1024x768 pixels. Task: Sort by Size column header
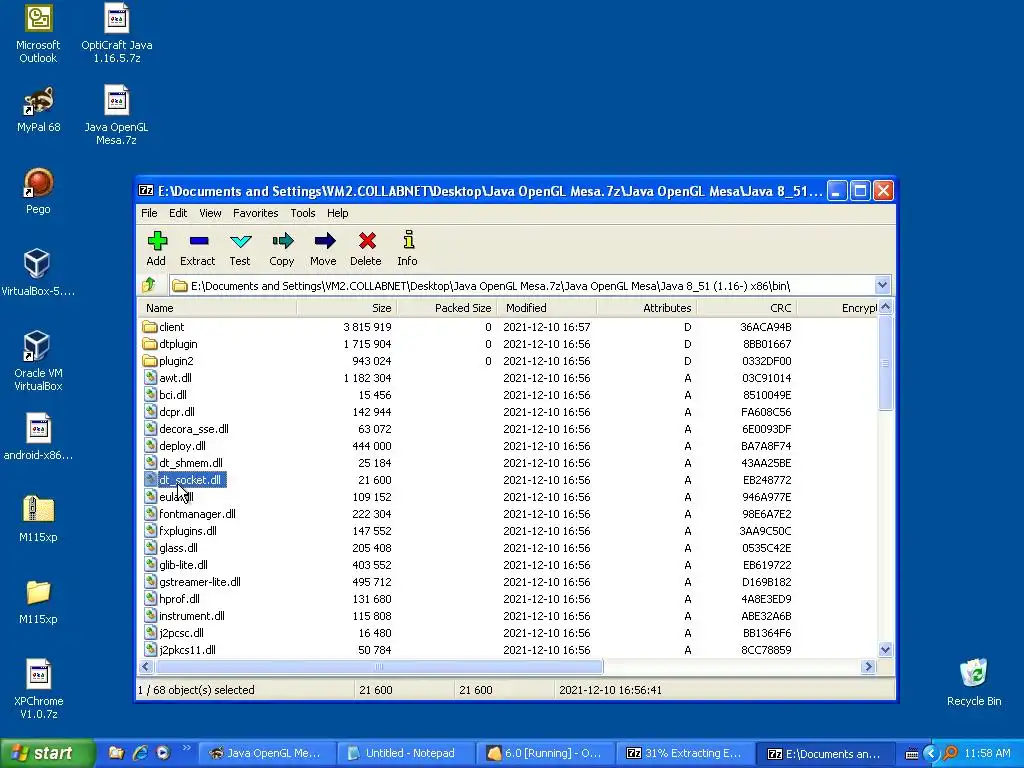pos(346,308)
